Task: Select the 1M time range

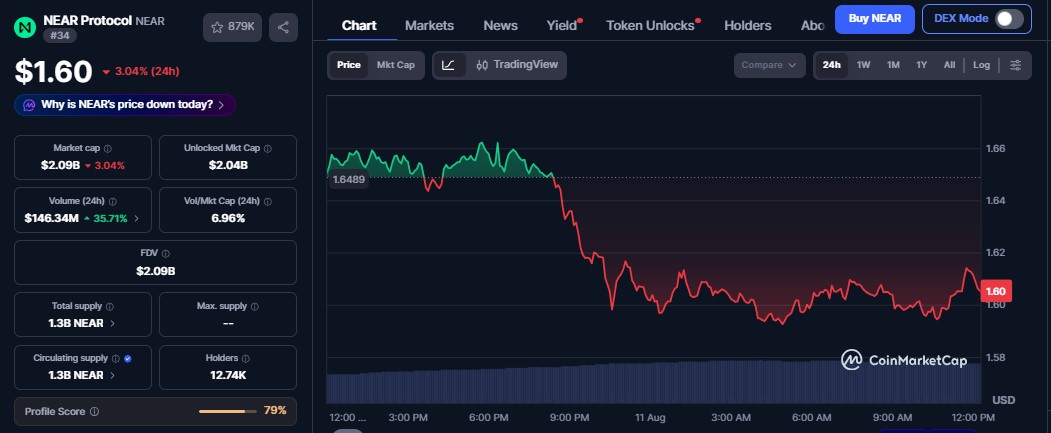Action: coord(893,65)
